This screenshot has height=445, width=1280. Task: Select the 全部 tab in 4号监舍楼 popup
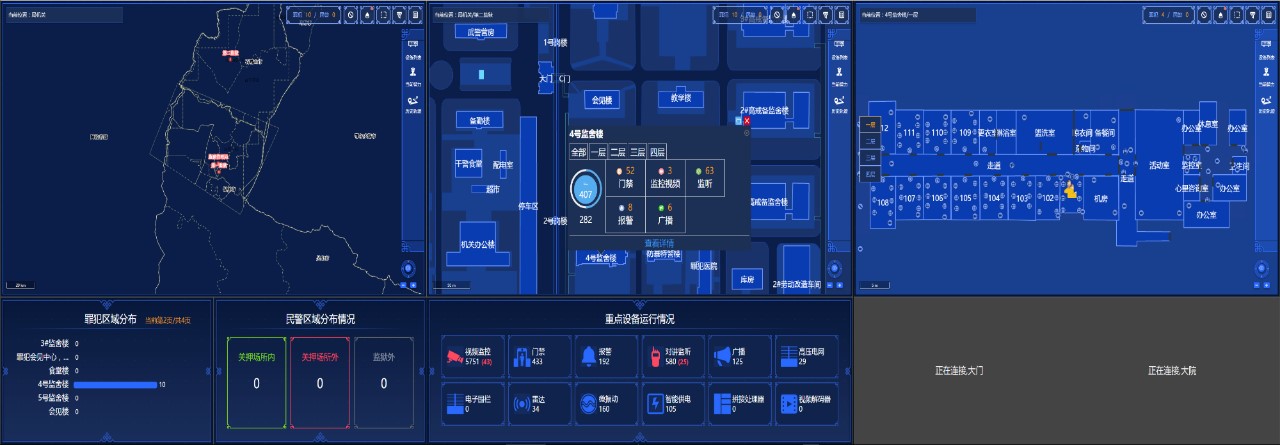579,152
